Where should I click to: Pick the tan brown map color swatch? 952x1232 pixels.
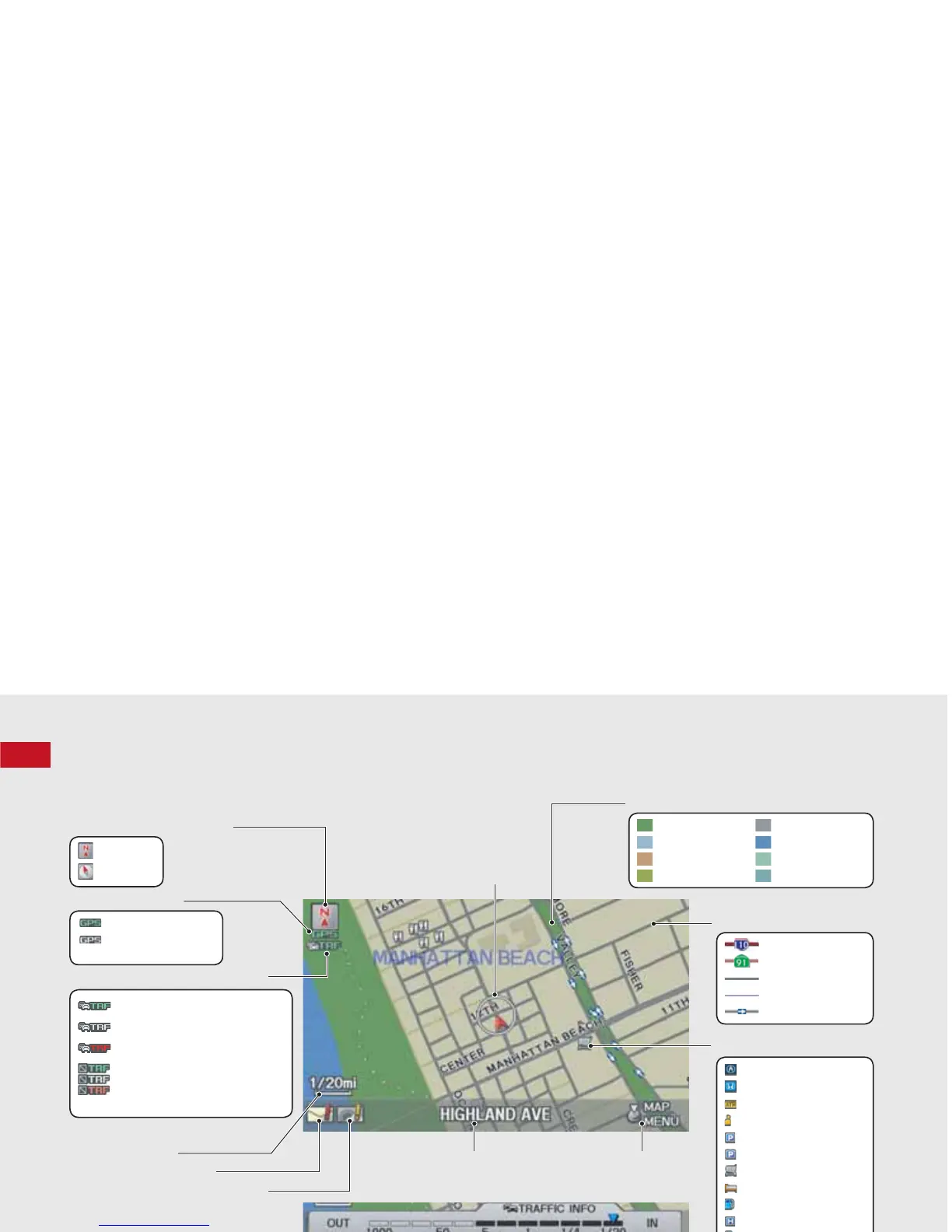click(x=645, y=859)
